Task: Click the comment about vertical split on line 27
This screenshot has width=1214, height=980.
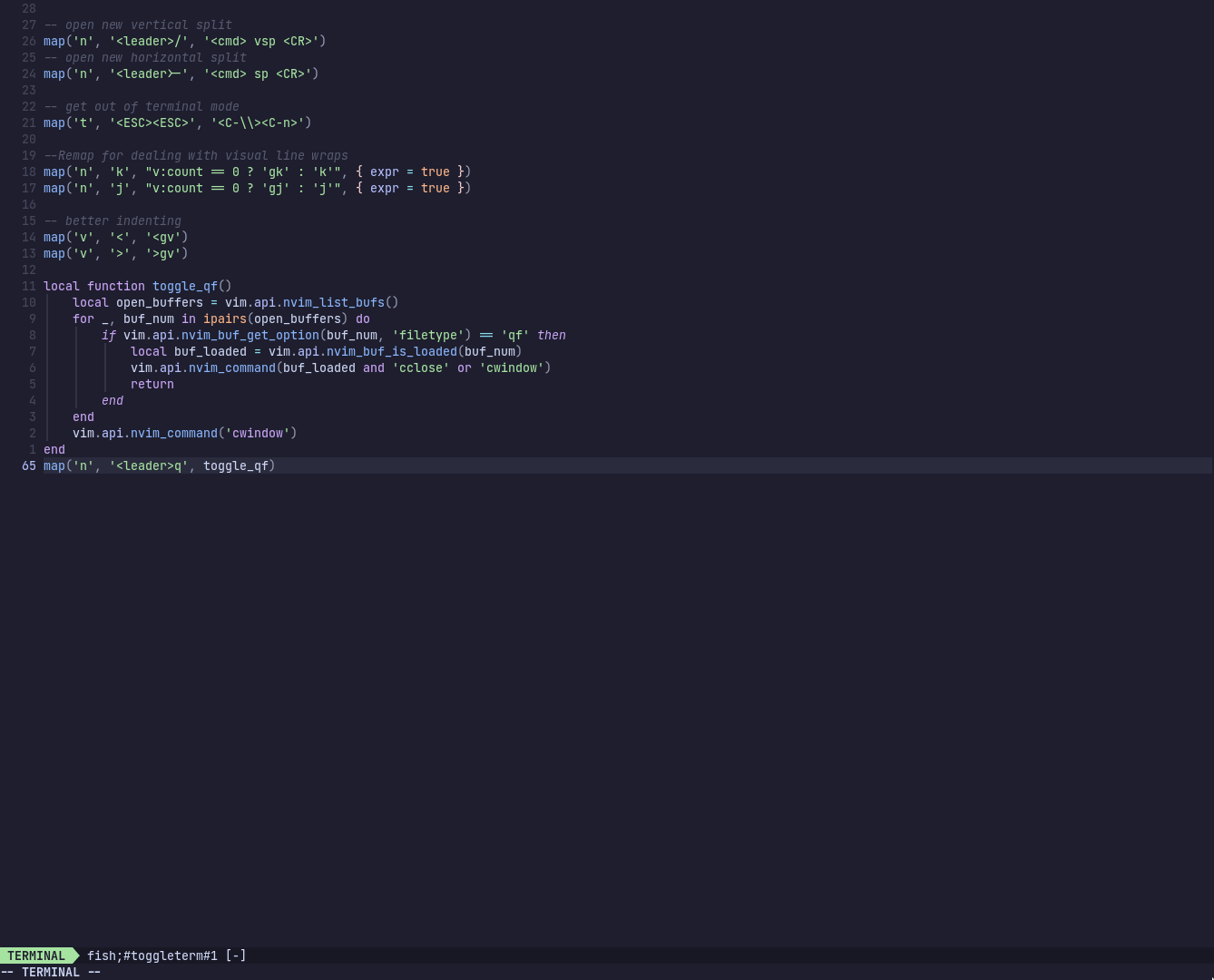Action: pyautogui.click(x=138, y=24)
